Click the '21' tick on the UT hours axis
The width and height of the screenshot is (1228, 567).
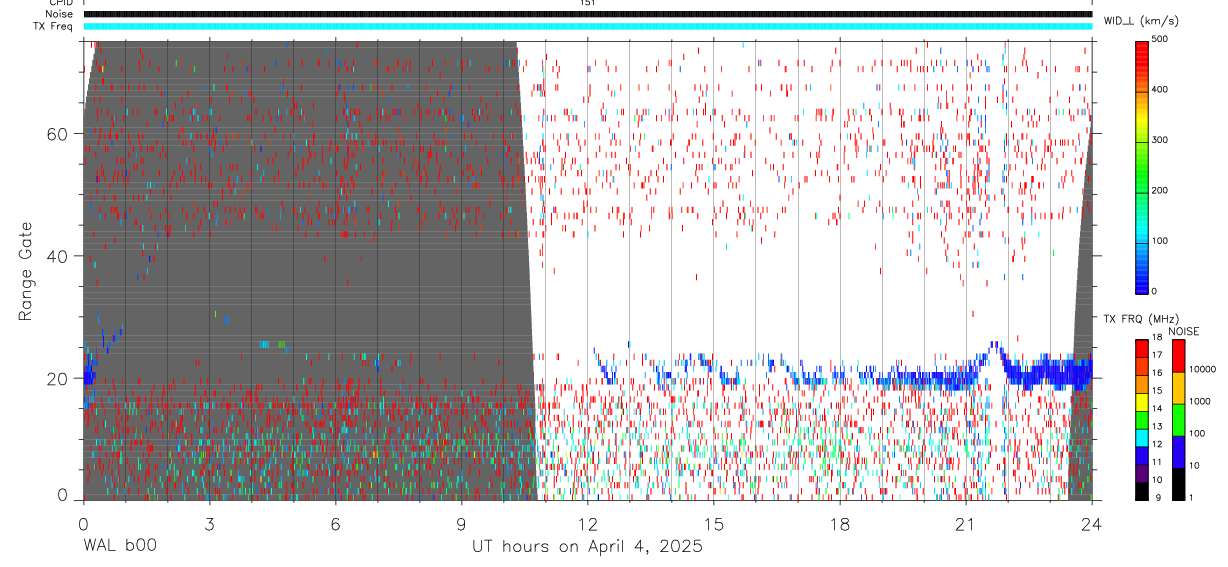(x=966, y=524)
